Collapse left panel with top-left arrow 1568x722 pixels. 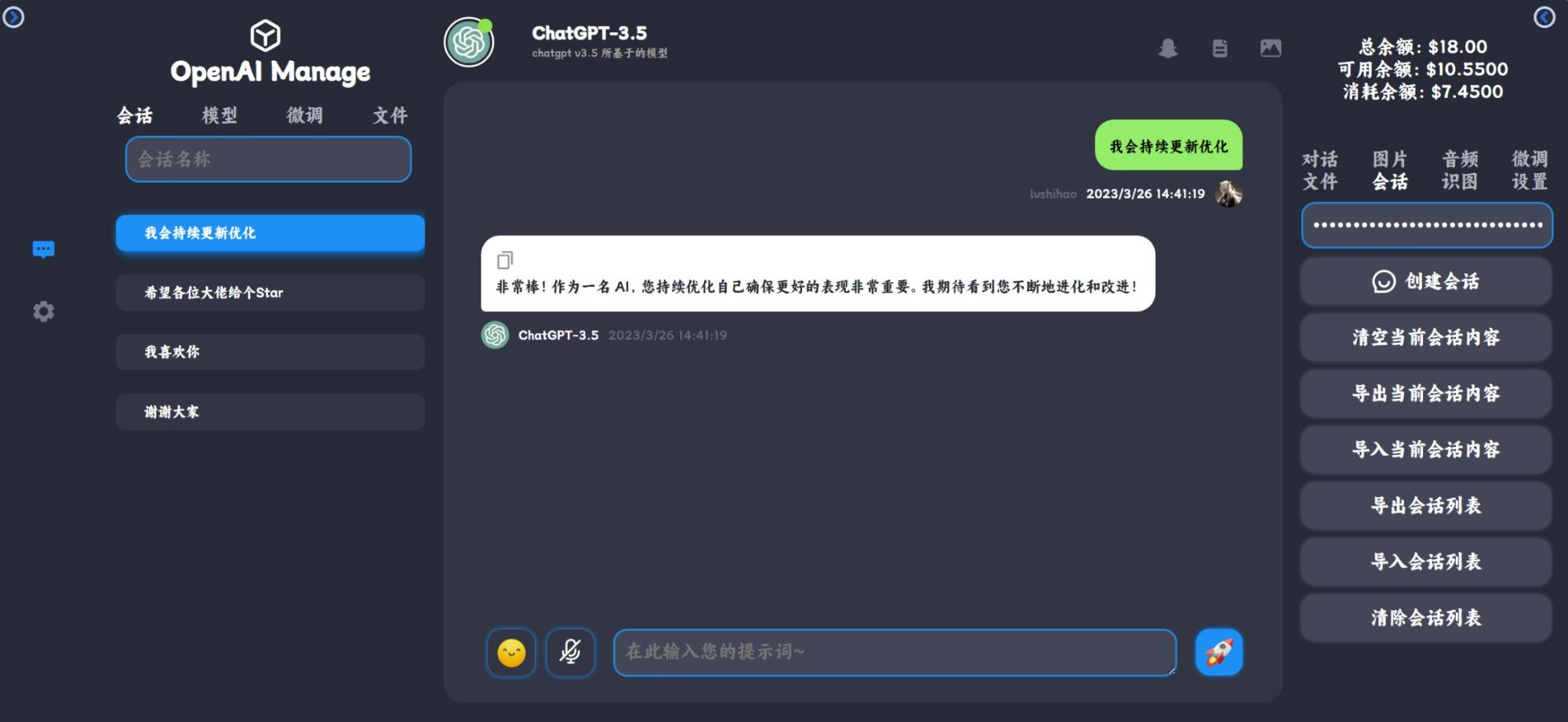pyautogui.click(x=13, y=16)
